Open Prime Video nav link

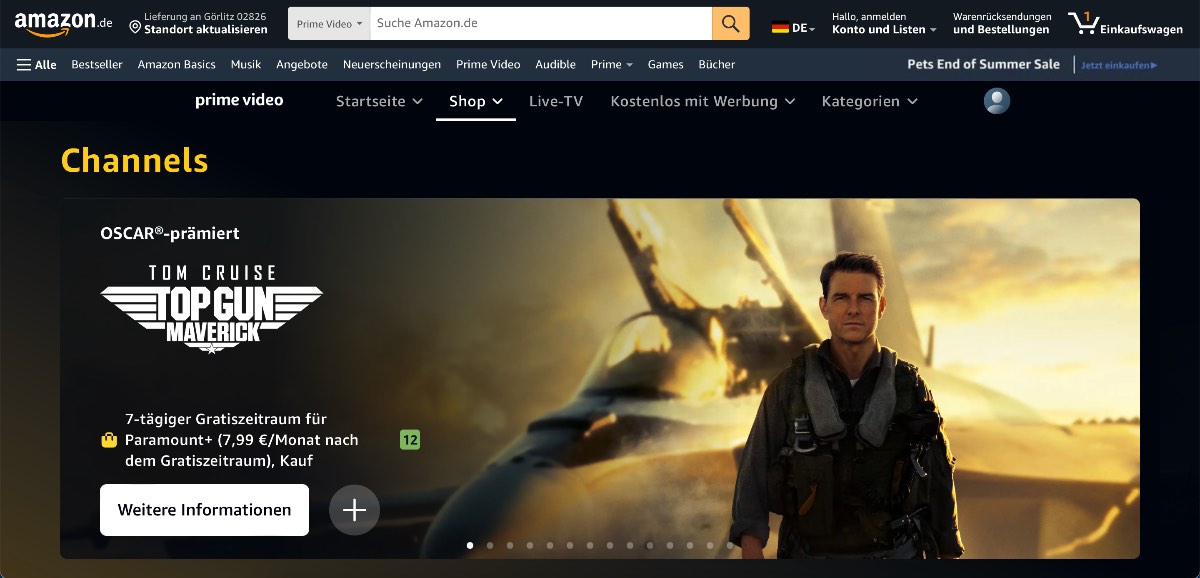coord(488,64)
